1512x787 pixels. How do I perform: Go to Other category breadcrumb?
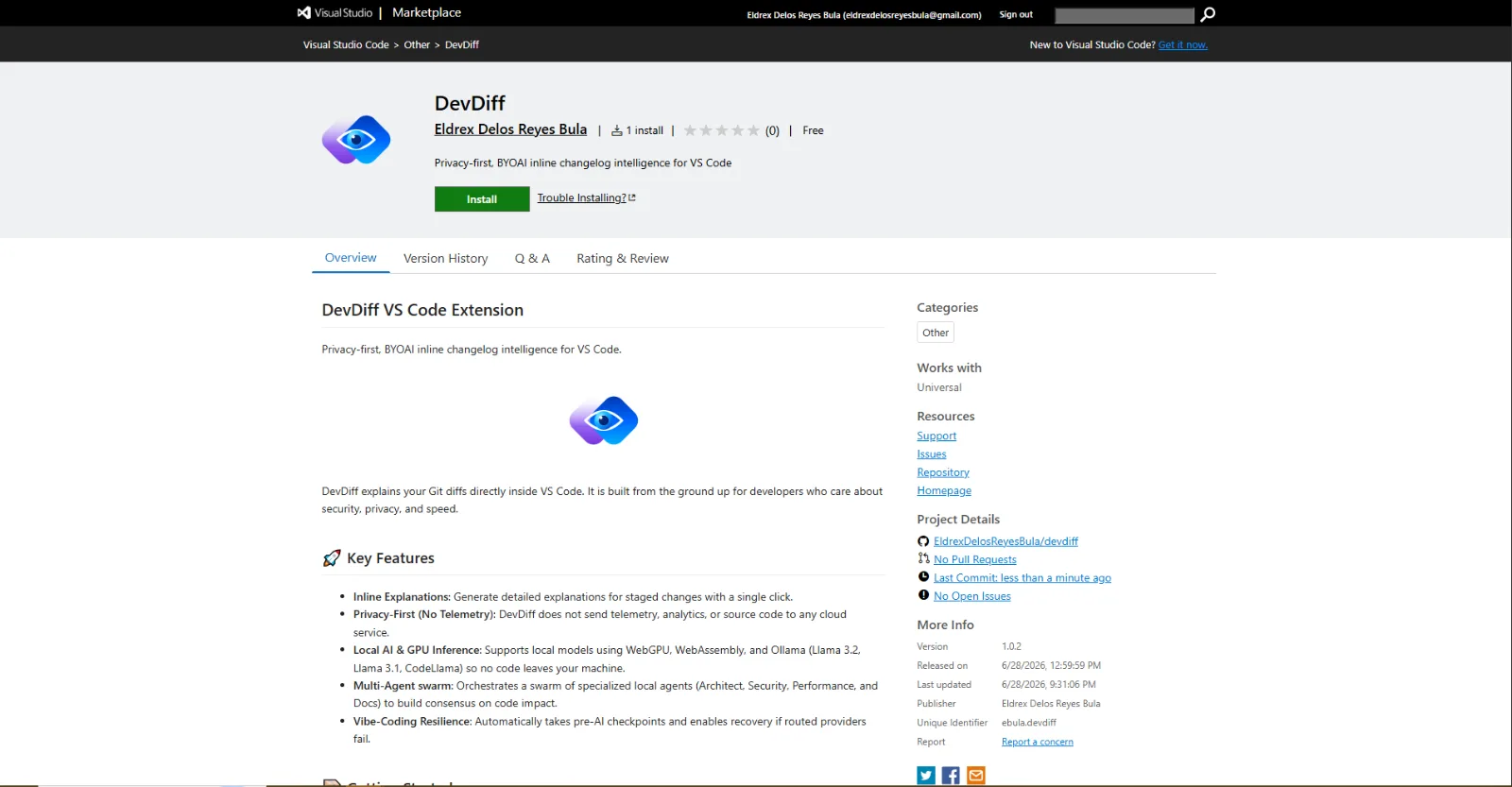[417, 44]
